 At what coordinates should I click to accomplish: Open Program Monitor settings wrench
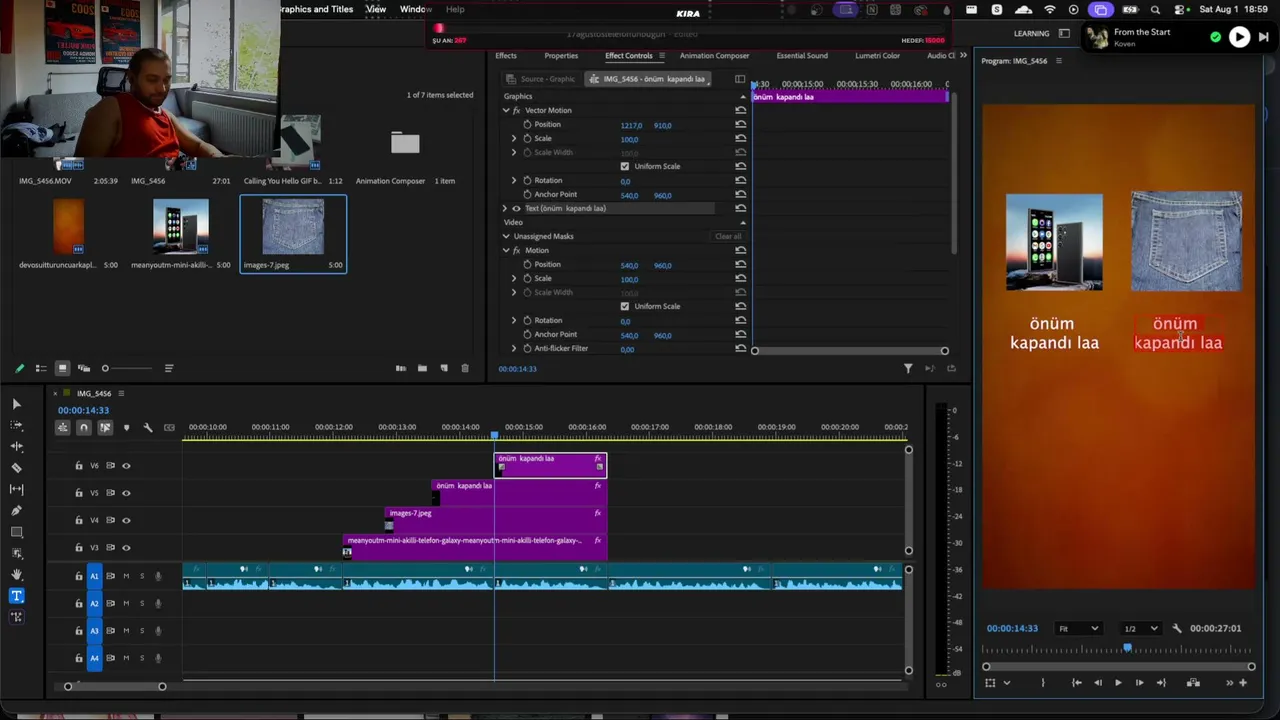1177,628
